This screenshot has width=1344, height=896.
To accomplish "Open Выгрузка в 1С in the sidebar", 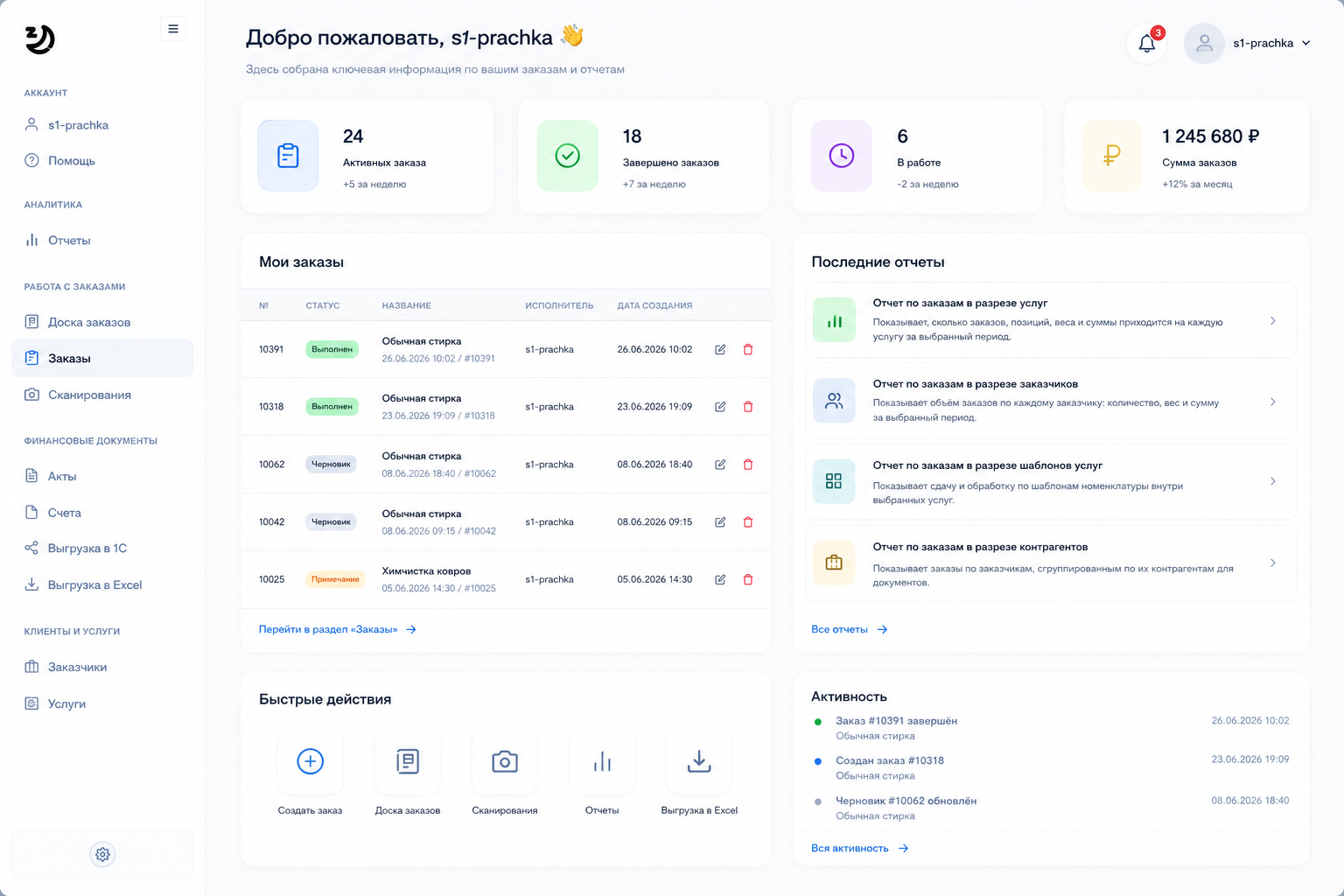I will [102, 549].
